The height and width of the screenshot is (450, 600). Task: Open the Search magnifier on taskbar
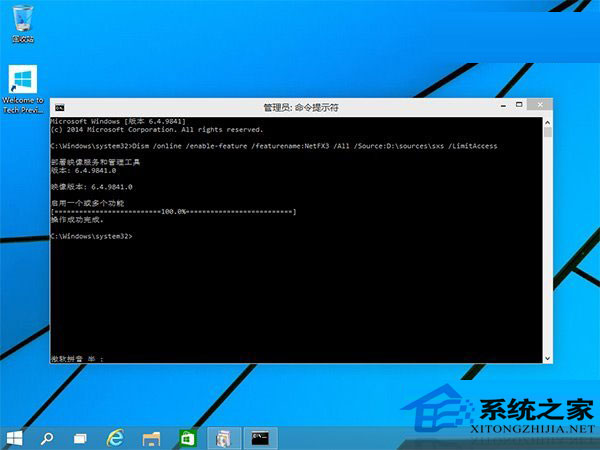47,438
